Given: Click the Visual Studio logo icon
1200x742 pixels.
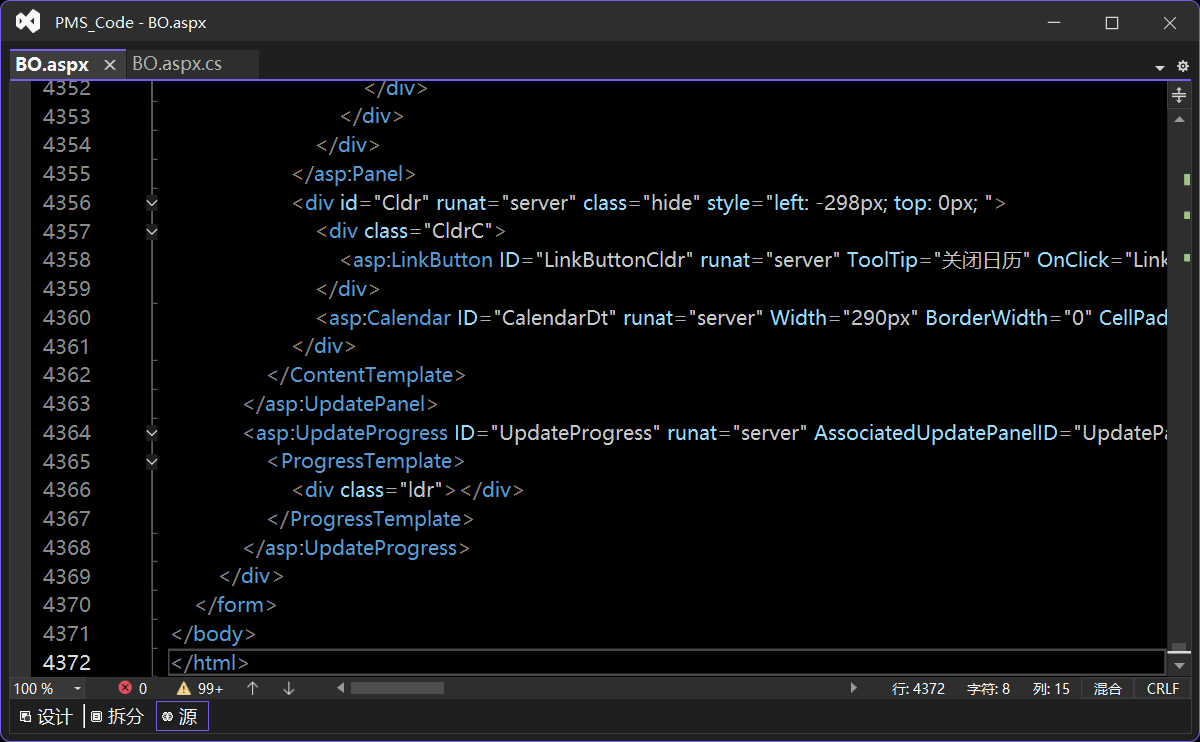Looking at the screenshot, I should 28,22.
